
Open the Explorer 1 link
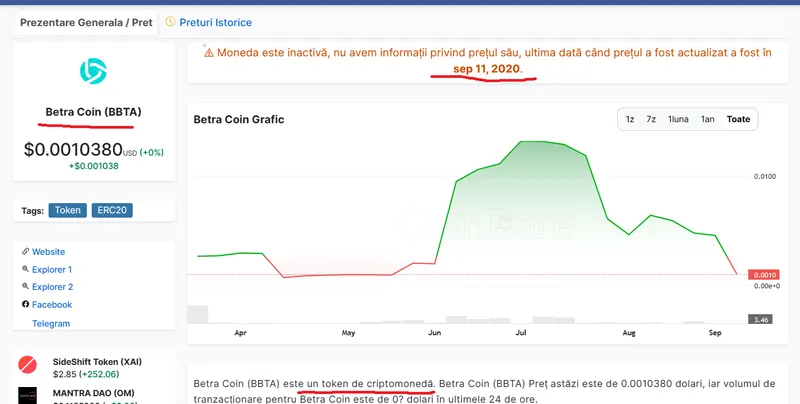pyautogui.click(x=52, y=269)
